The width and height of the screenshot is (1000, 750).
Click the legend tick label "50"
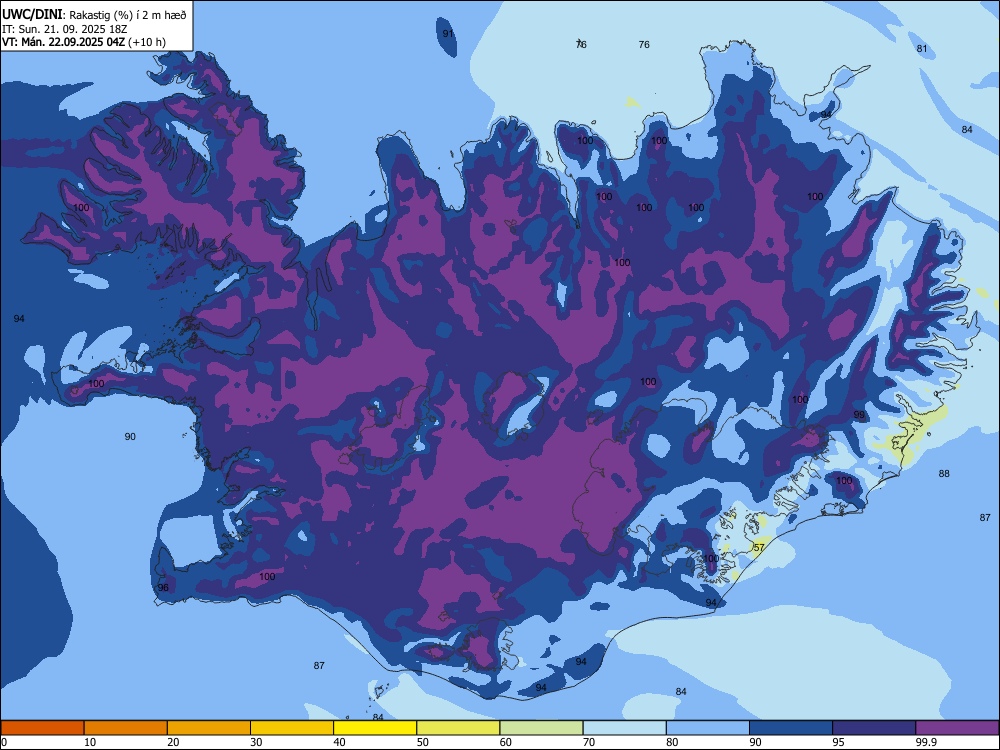pos(423,742)
